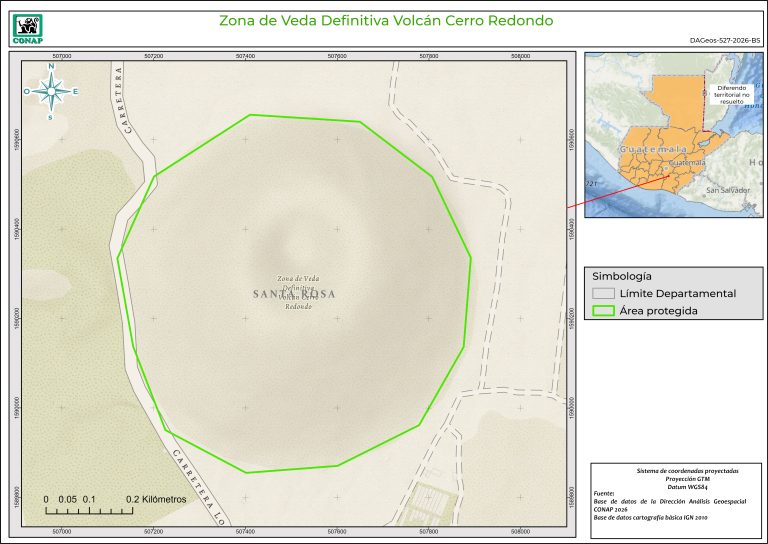Image resolution: width=768 pixels, height=544 pixels.
Task: Click the SANTA ROSA department label
Action: pos(294,294)
